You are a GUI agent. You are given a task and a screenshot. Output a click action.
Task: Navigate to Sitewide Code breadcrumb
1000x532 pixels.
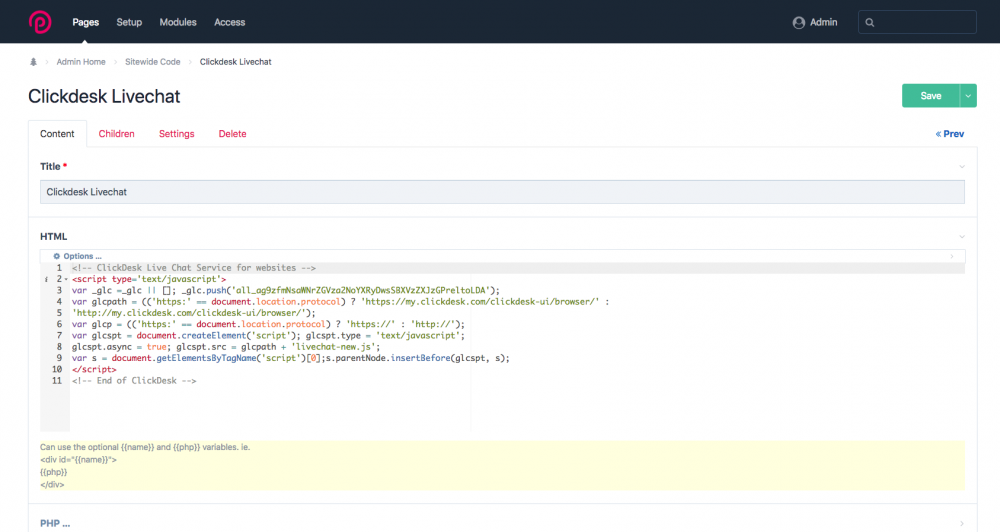click(152, 62)
